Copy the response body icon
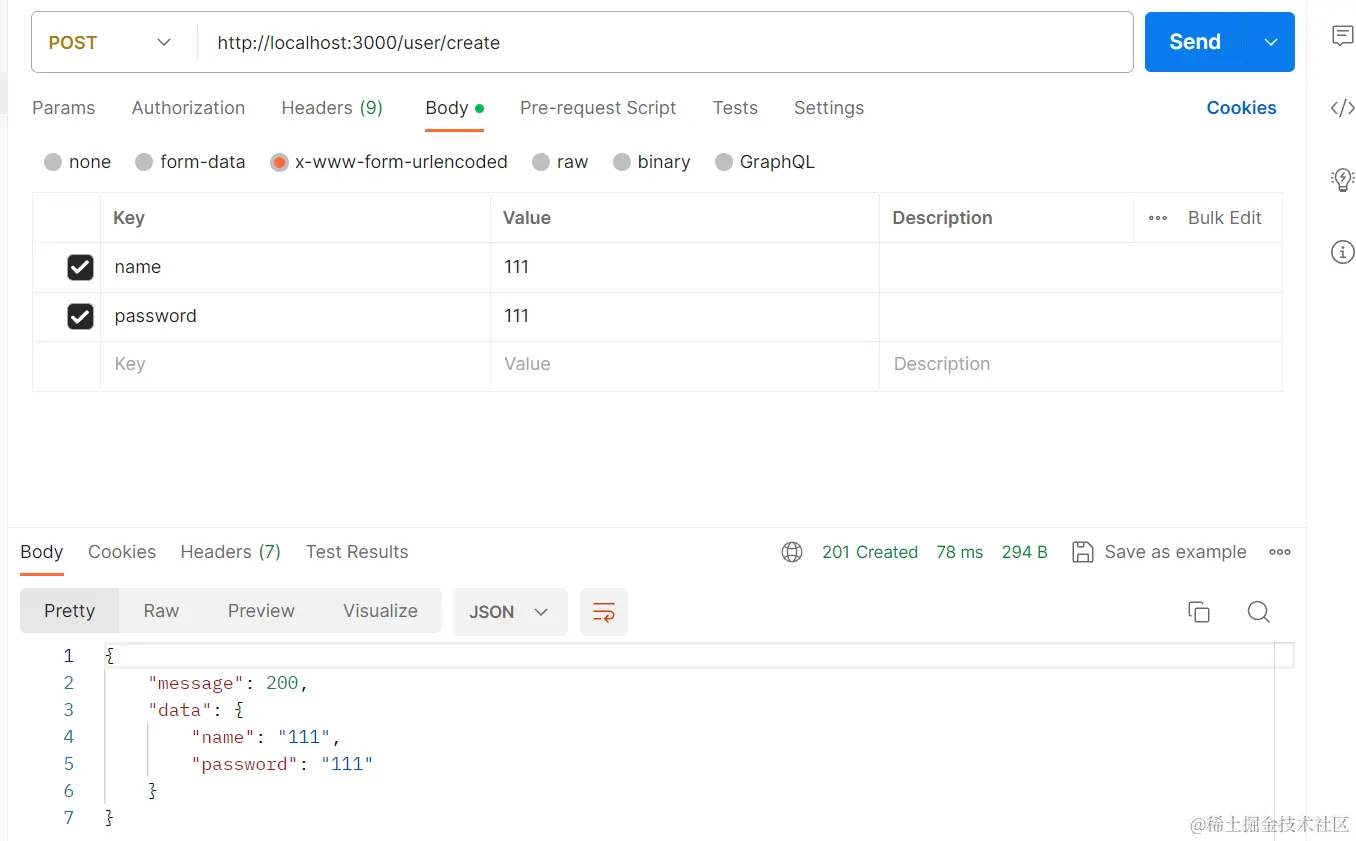Screen dimensions: 1356x841 1198,612
